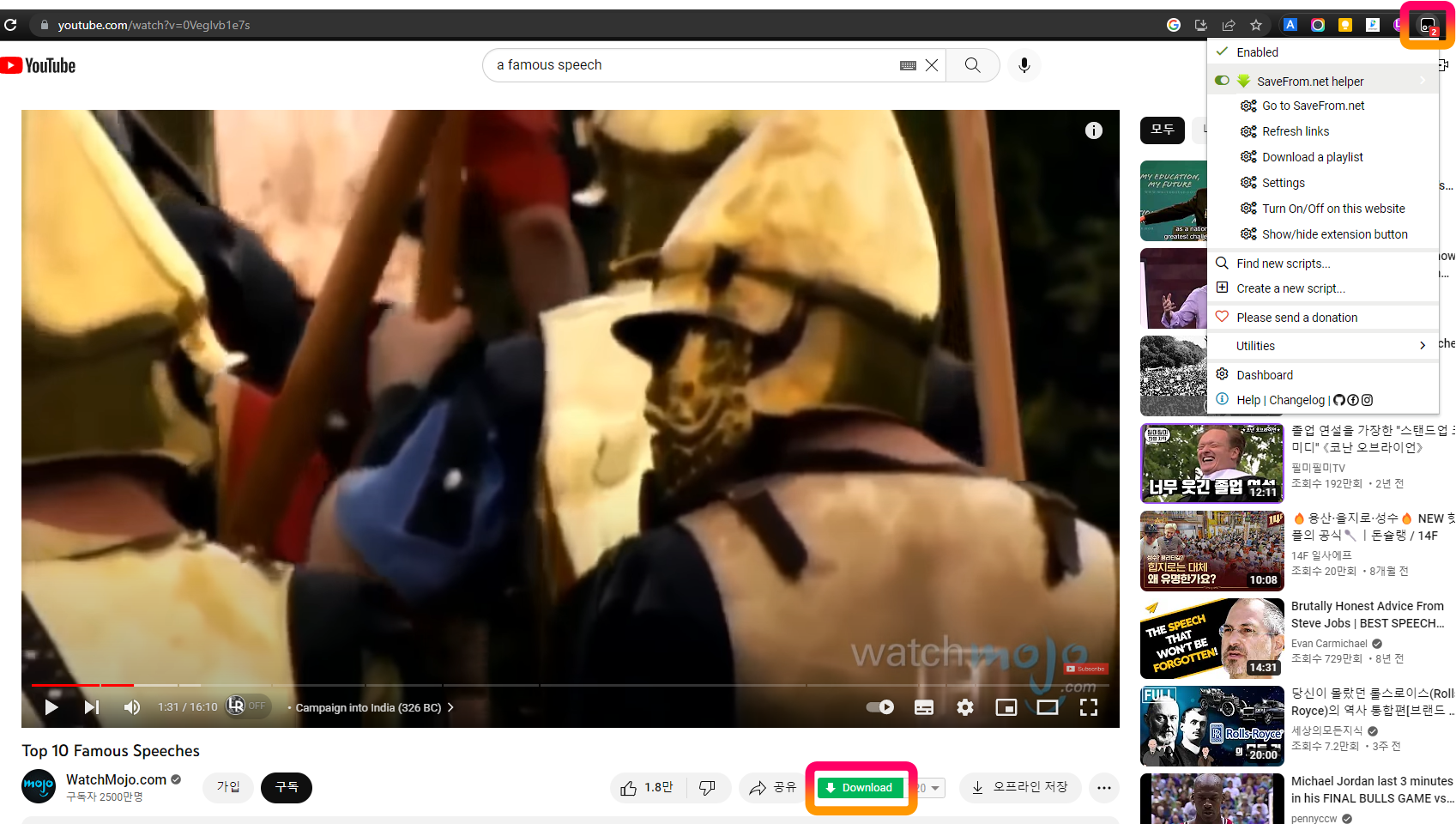Seek on the video progress bar
The image size is (1456, 824).
[571, 685]
